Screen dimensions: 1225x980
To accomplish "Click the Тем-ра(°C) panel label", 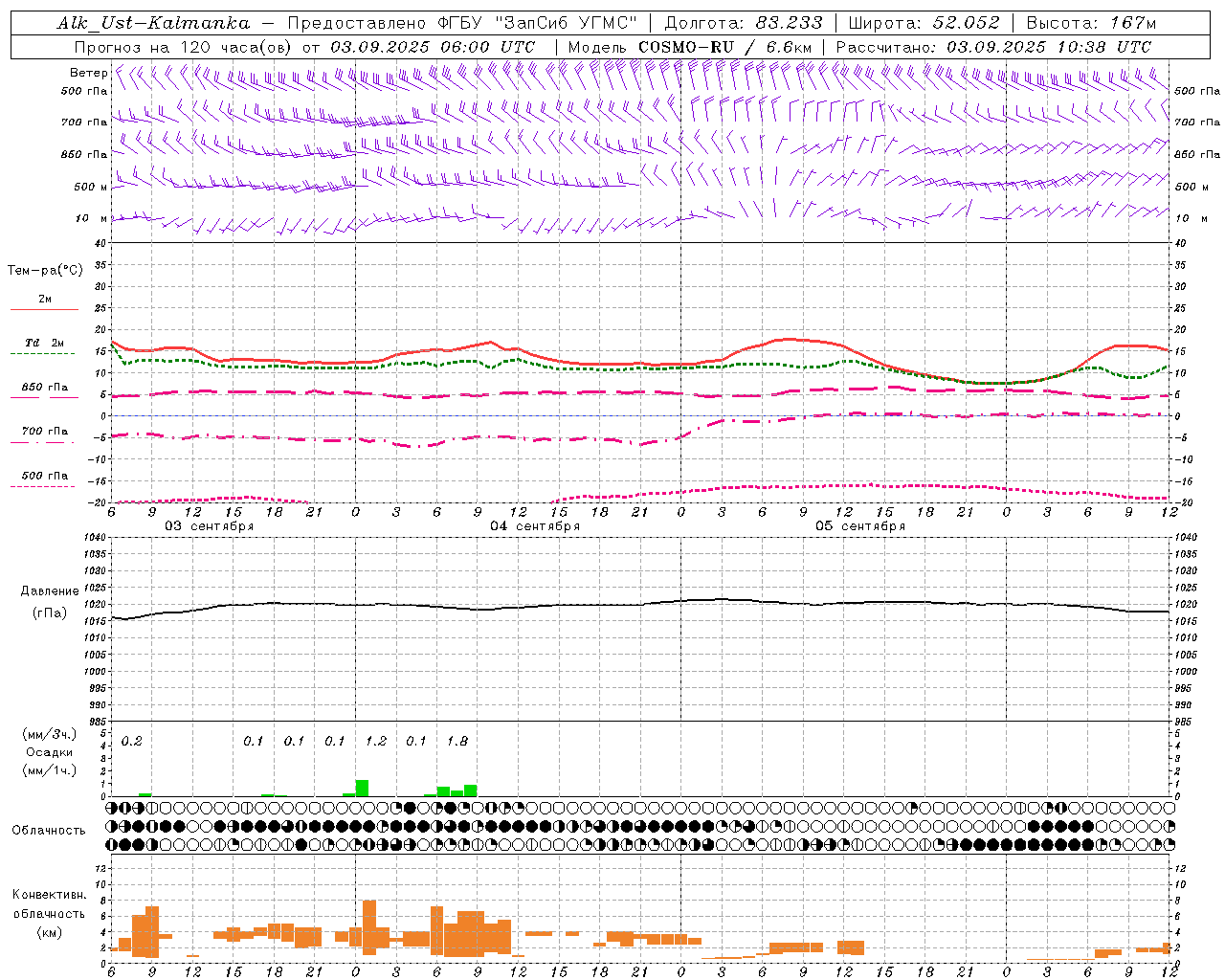I will 45,271.
